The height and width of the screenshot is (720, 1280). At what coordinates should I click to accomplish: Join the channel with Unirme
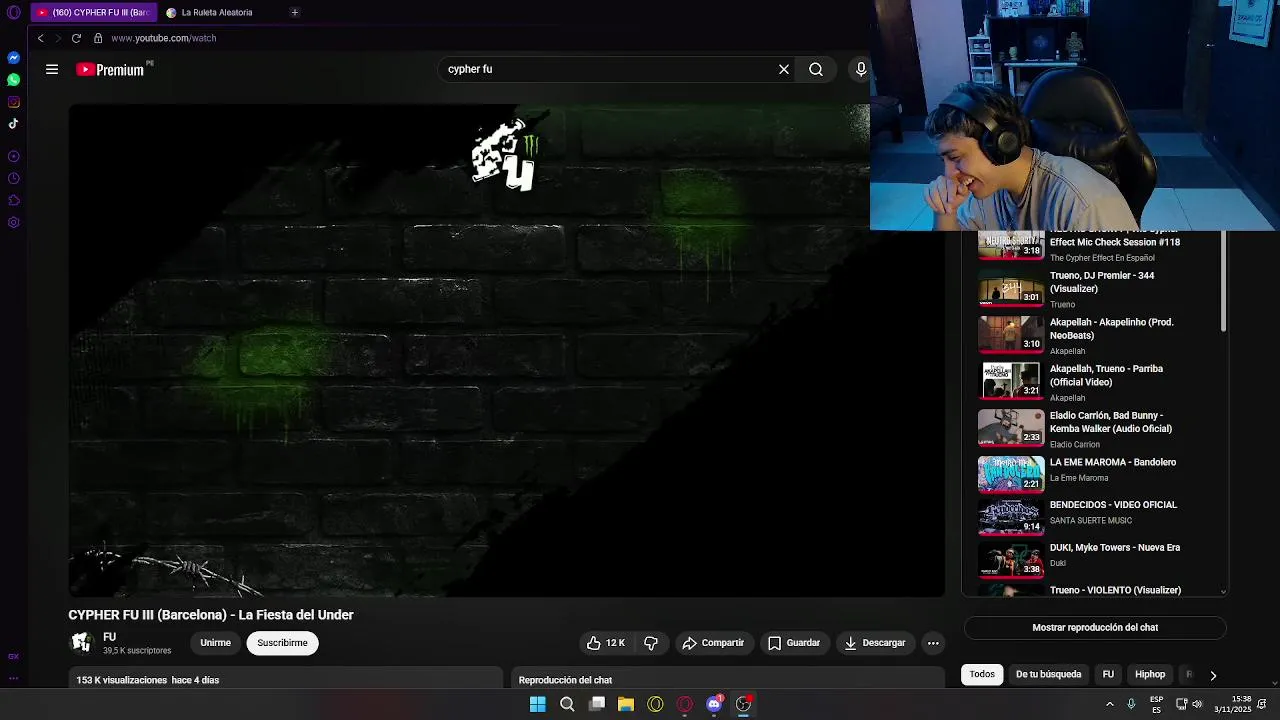215,643
